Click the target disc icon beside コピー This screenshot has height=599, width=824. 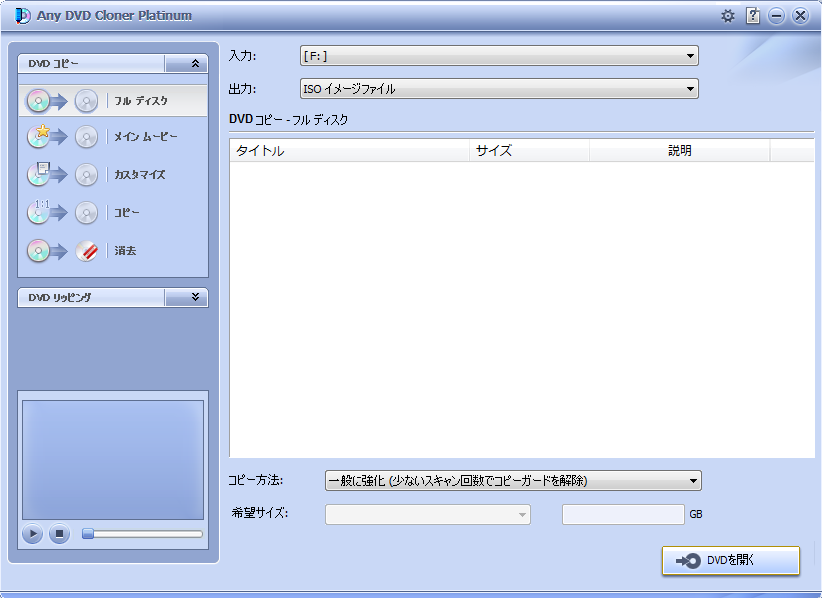[x=86, y=213]
